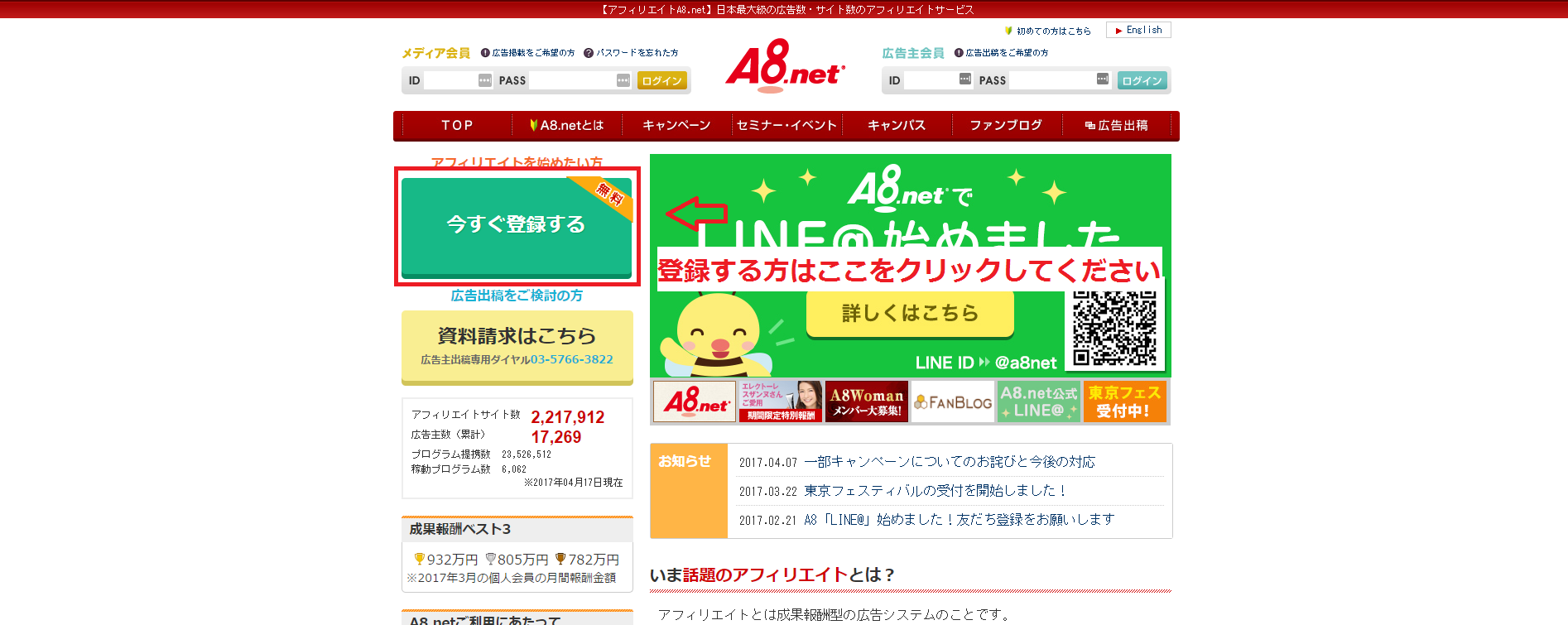The image size is (1568, 625).
Task: Open the 広告出稿 menu item
Action: click(1116, 126)
